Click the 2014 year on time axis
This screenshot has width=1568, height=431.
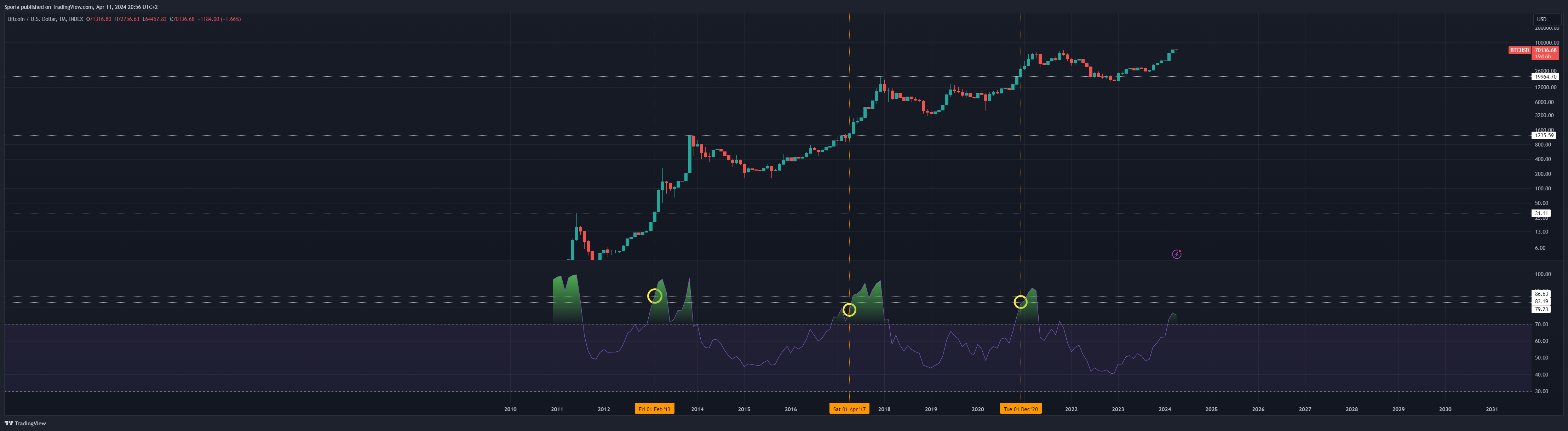click(697, 409)
